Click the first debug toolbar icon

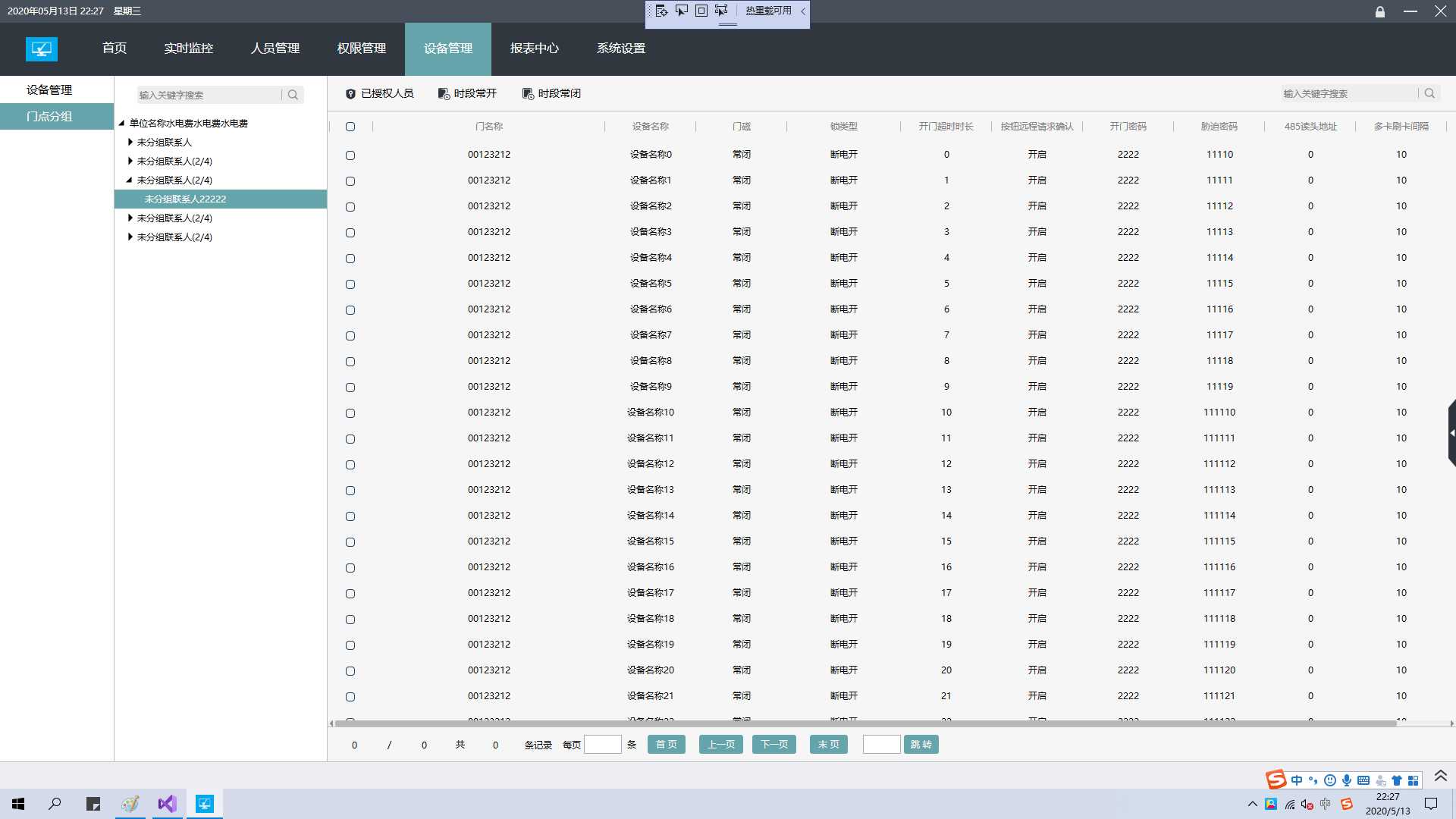pyautogui.click(x=661, y=11)
